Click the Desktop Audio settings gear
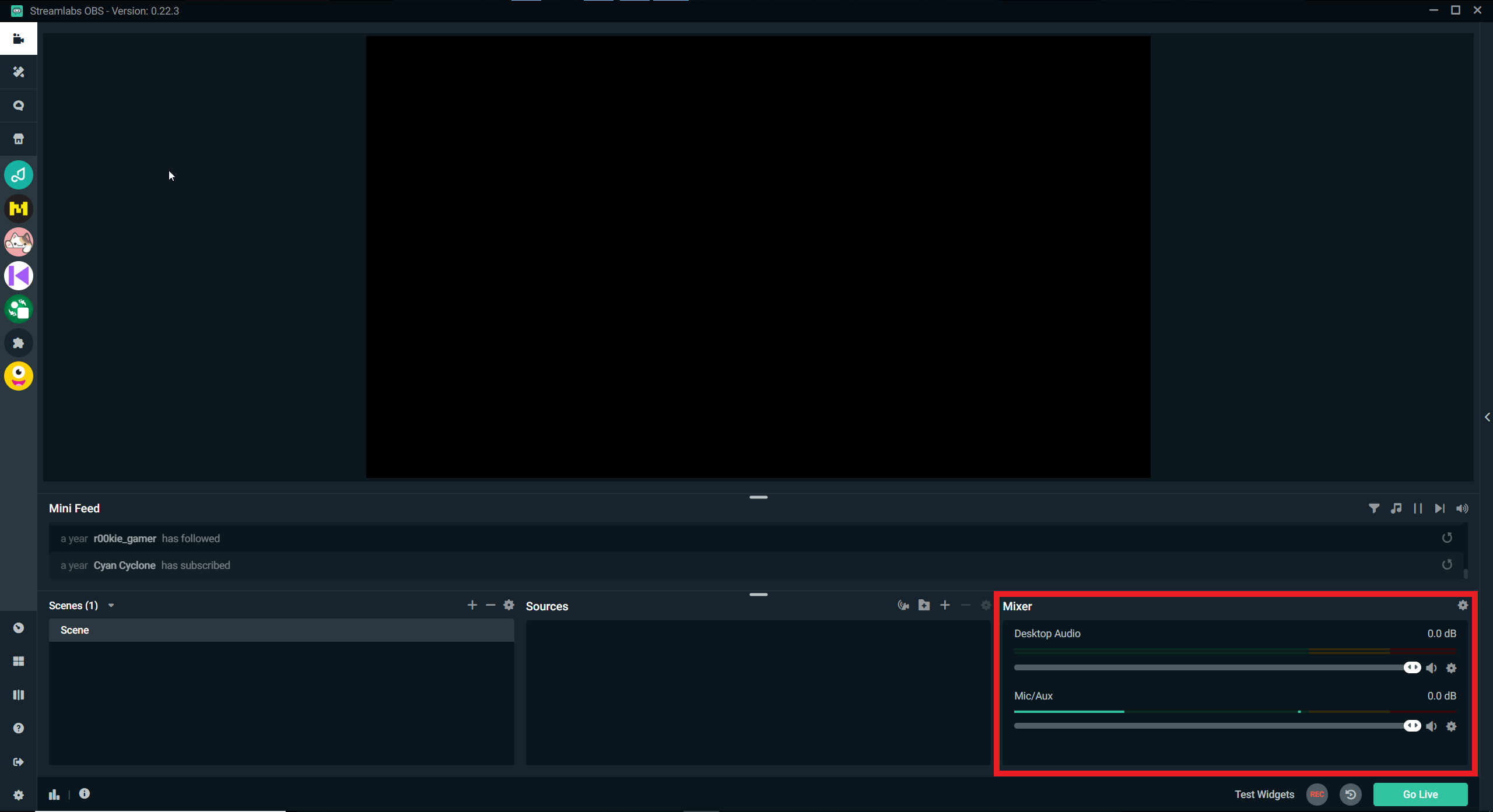Image resolution: width=1493 pixels, height=812 pixels. 1451,668
